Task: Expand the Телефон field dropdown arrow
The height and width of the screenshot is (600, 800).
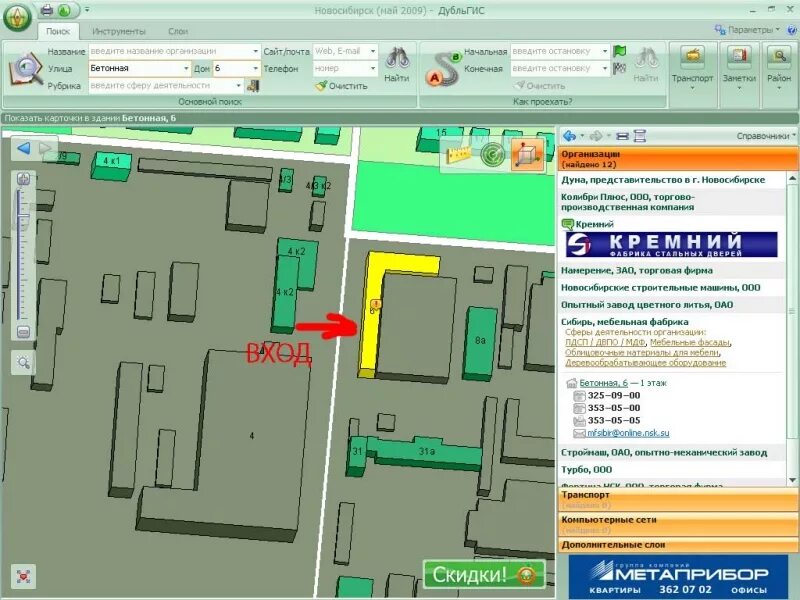Action: (x=373, y=68)
